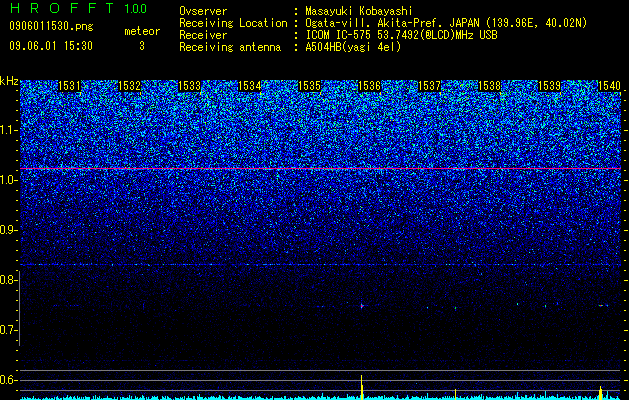Click the 1537 time marker label

click(x=430, y=86)
